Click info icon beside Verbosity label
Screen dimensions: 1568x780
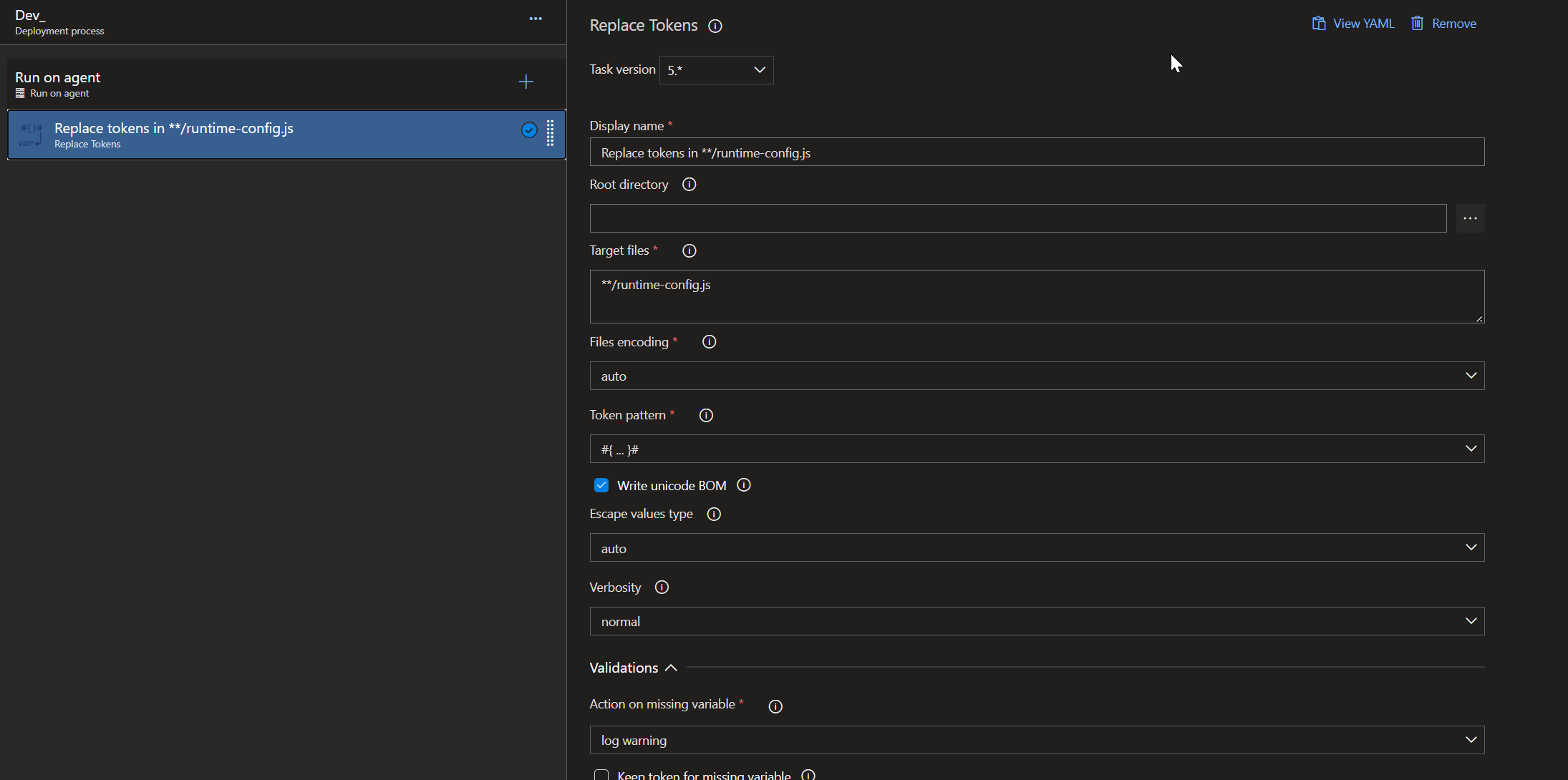(662, 588)
